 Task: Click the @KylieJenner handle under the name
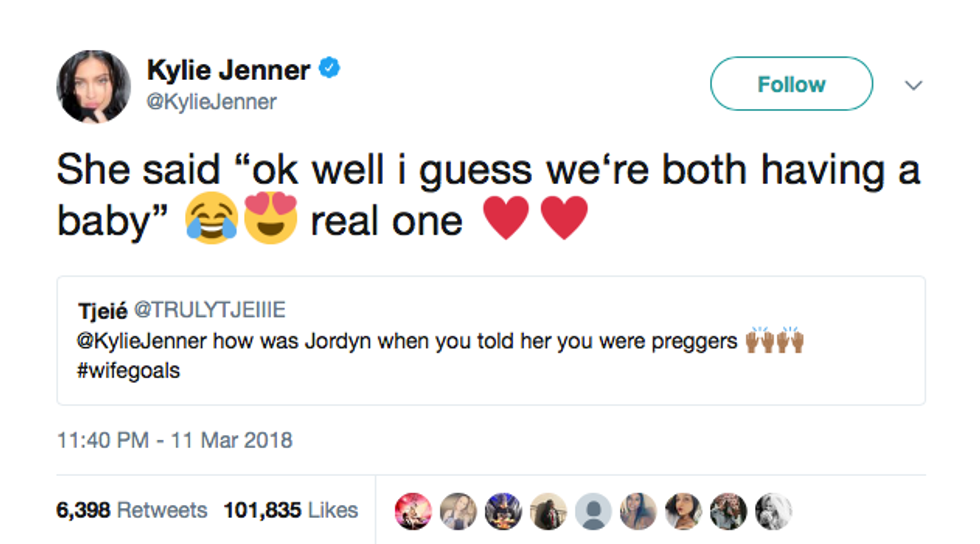tap(212, 102)
